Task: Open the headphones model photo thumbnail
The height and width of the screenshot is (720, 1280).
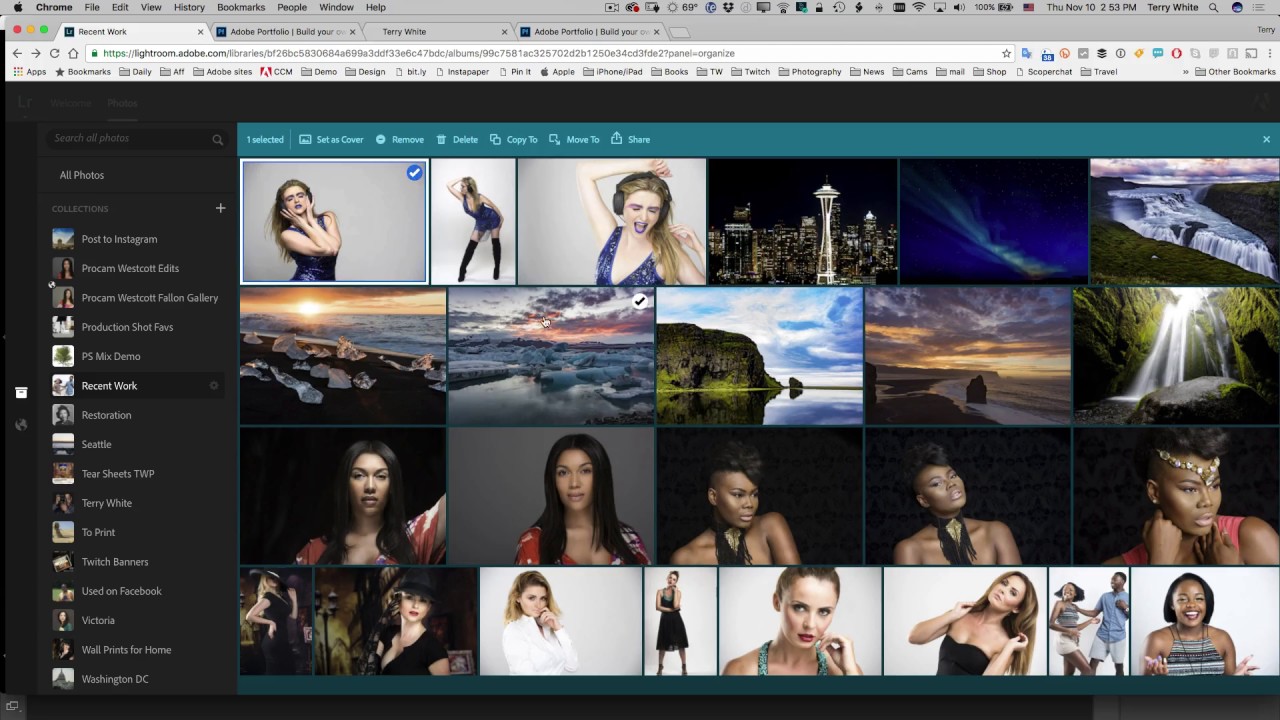Action: click(611, 221)
